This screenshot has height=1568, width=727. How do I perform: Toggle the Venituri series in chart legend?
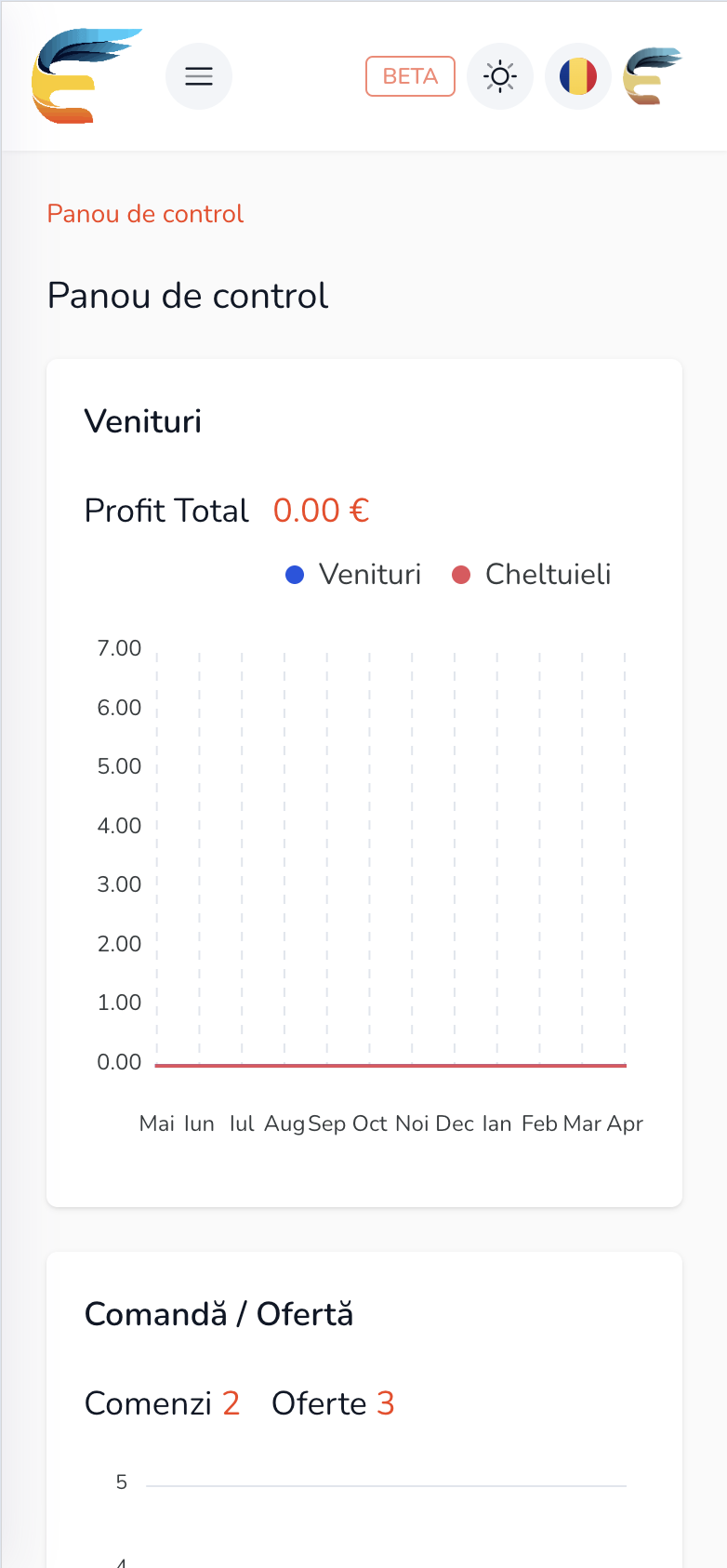tap(369, 574)
